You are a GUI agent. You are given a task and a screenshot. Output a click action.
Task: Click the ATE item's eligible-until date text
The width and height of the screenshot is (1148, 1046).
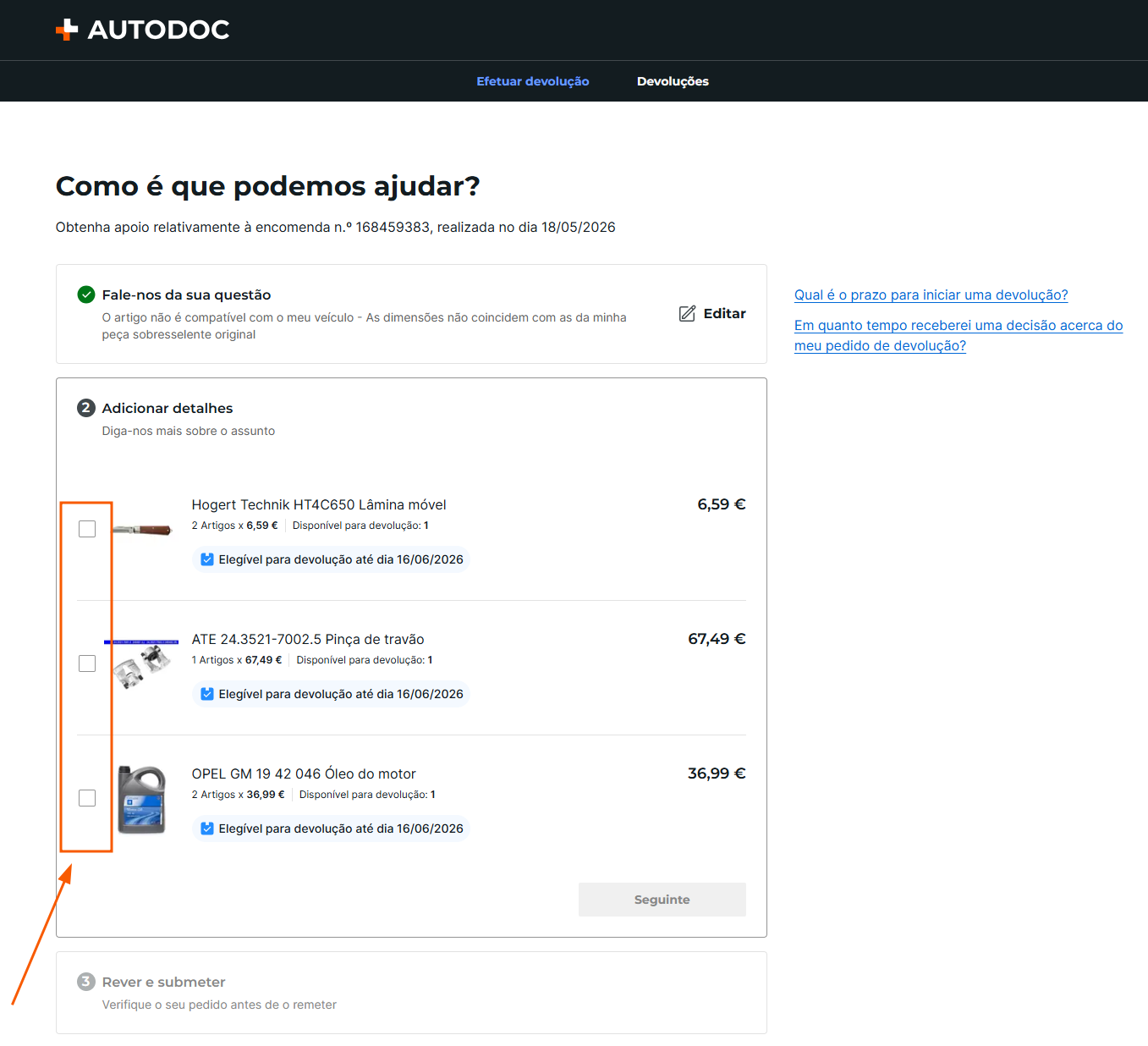point(341,694)
